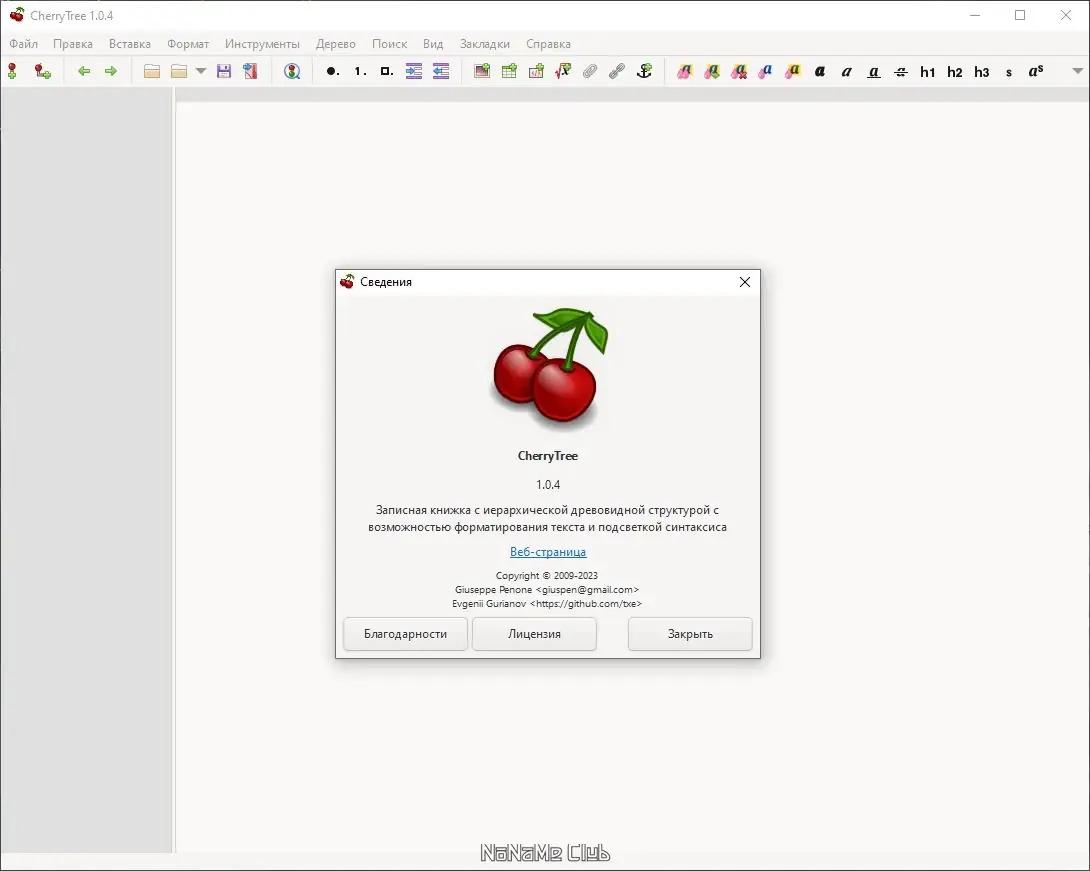Open the Инструменты menu
Screen dimensions: 1090x871
(262, 44)
